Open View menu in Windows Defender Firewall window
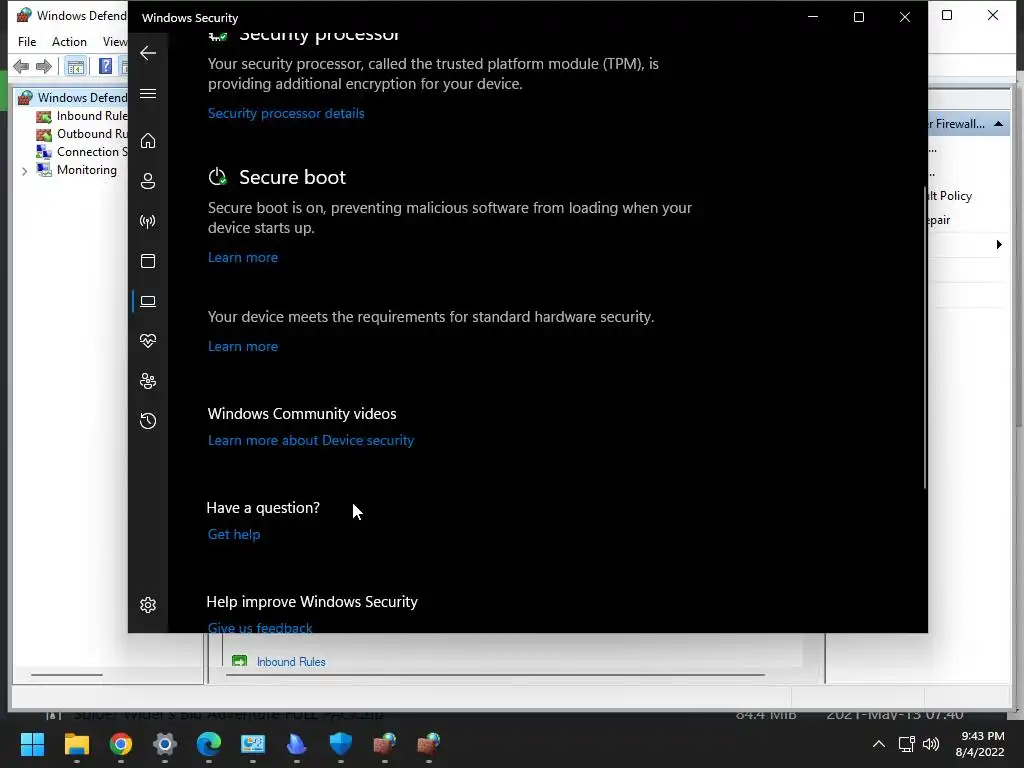 [115, 42]
